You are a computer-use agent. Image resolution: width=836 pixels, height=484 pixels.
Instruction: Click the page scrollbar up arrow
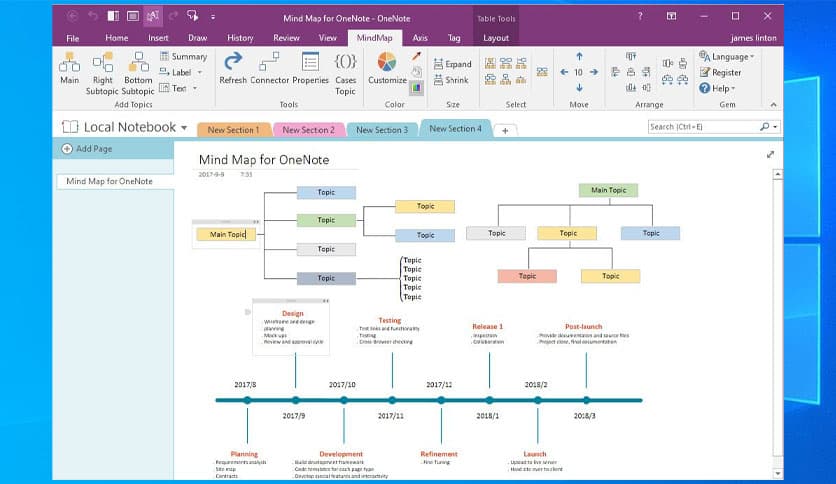click(778, 174)
